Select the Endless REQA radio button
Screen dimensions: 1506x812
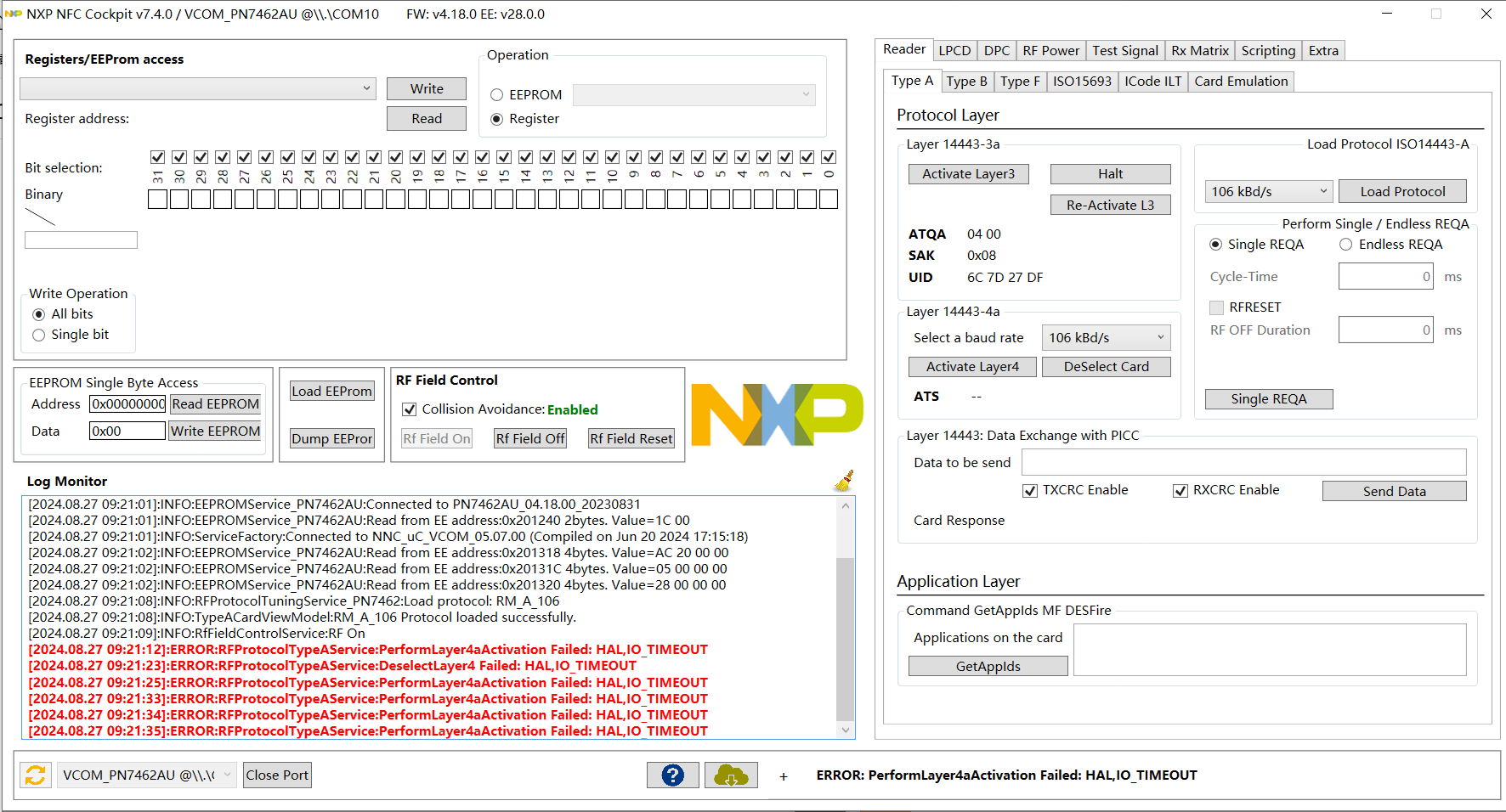(x=1345, y=244)
